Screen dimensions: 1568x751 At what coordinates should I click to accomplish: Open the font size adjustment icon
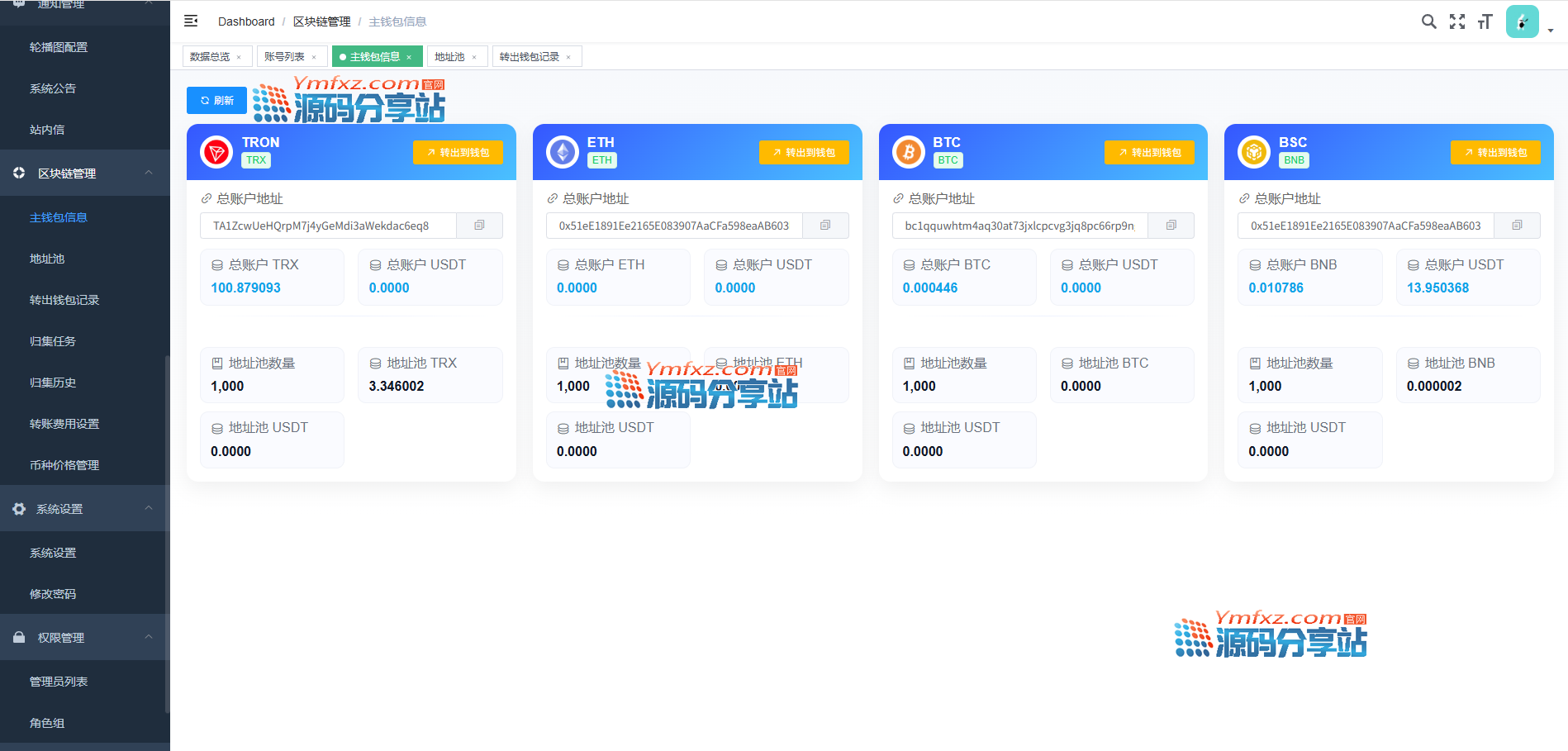click(x=1485, y=21)
